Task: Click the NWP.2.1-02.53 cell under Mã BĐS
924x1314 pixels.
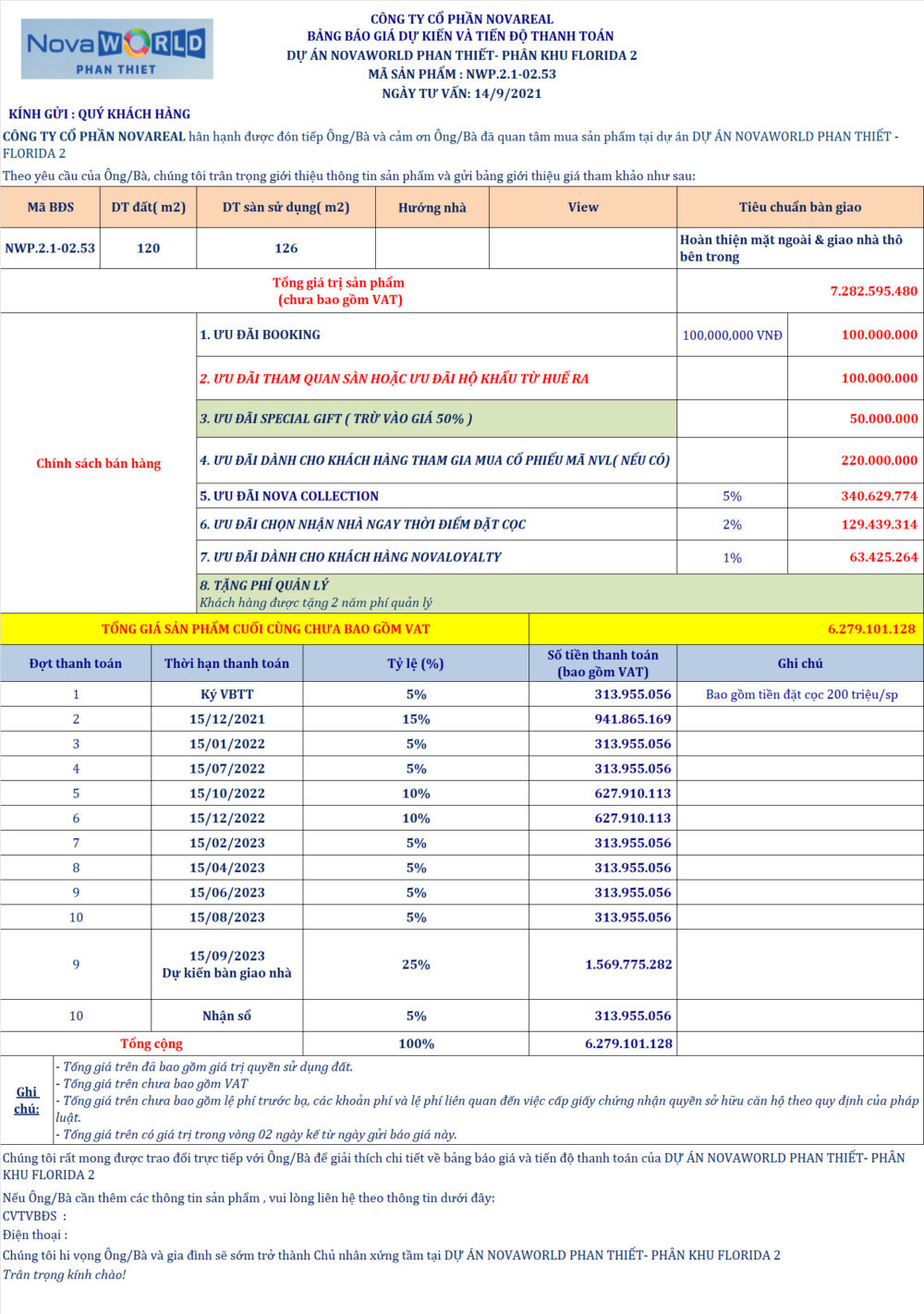Action: [50, 249]
